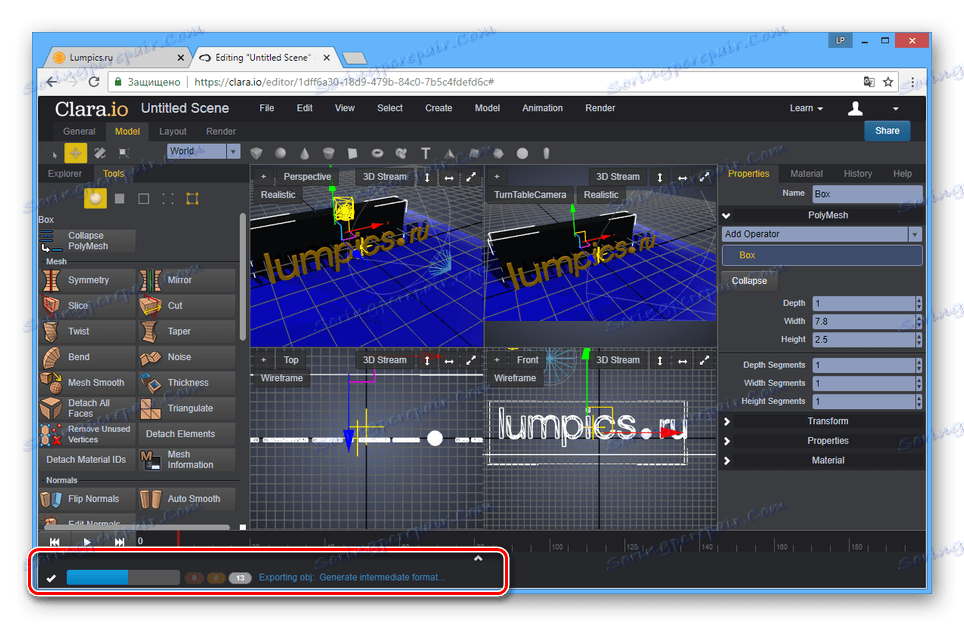
Task: Open the Animation menu
Action: (542, 108)
